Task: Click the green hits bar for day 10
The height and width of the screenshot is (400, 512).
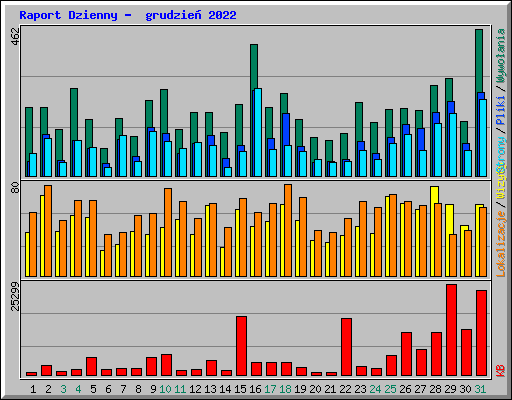Action: (x=164, y=111)
